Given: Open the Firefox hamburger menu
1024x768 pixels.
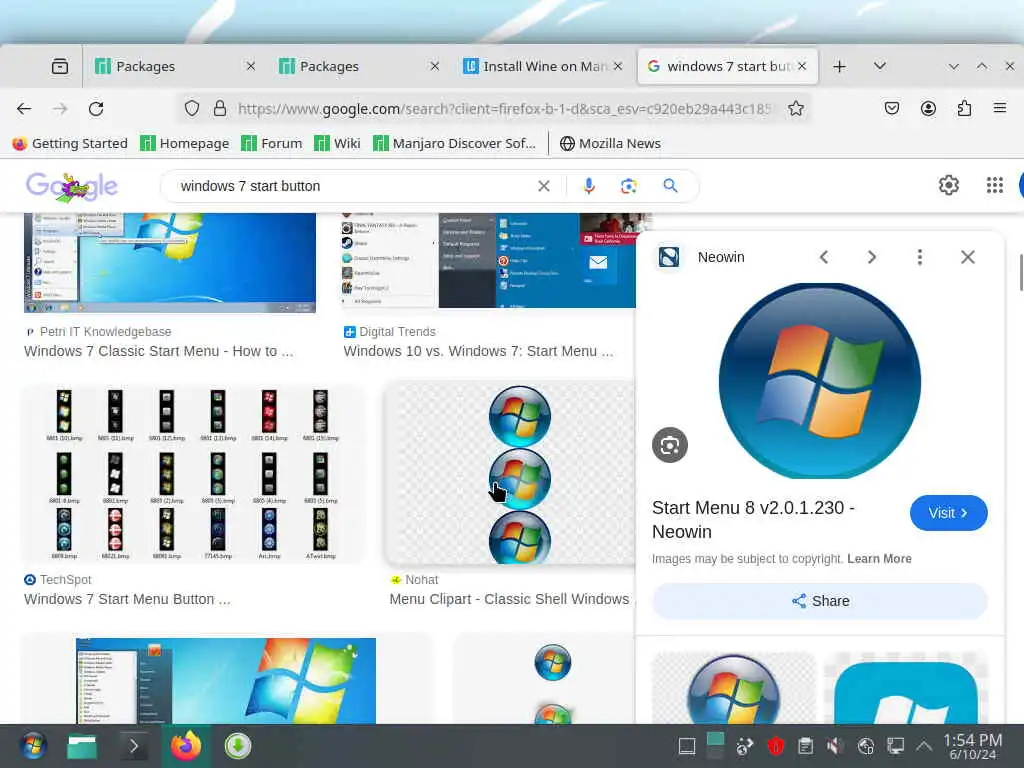Looking at the screenshot, I should pyautogui.click(x=1000, y=108).
